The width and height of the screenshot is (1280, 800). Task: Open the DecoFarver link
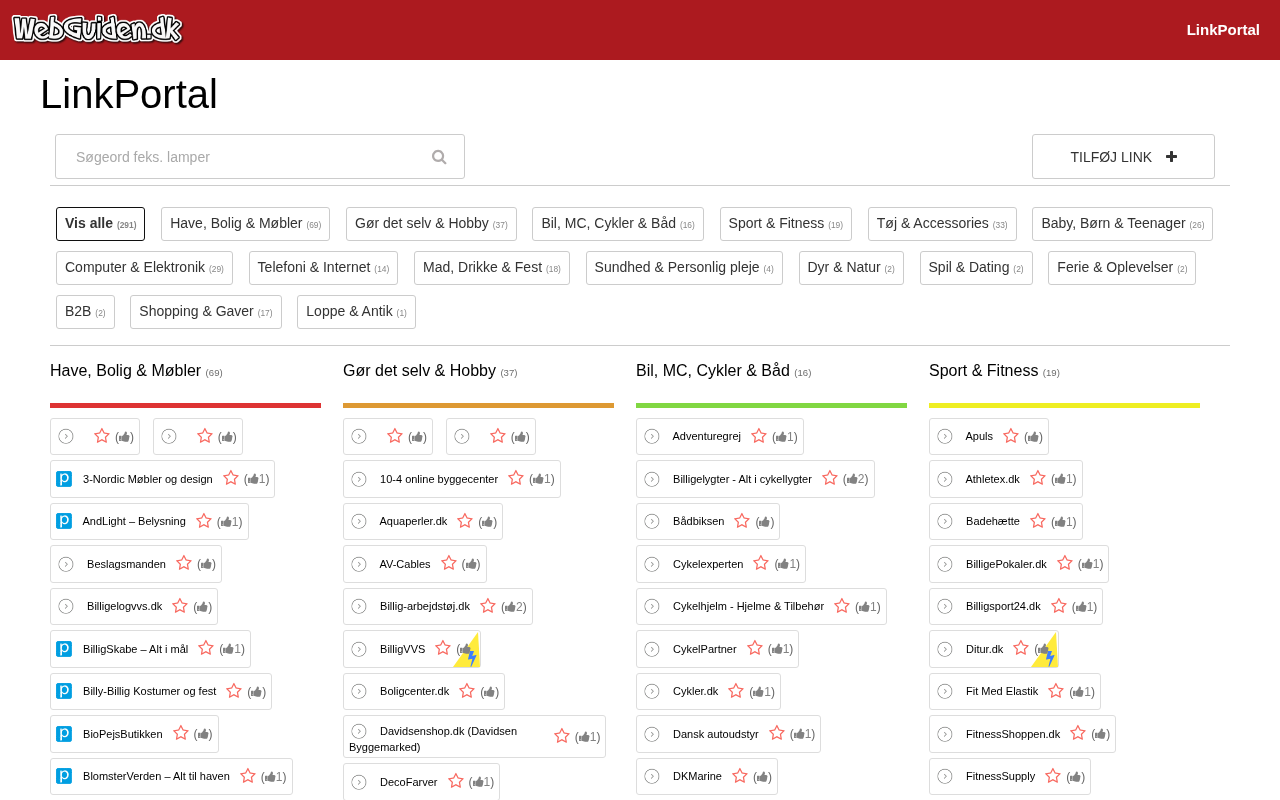point(408,782)
